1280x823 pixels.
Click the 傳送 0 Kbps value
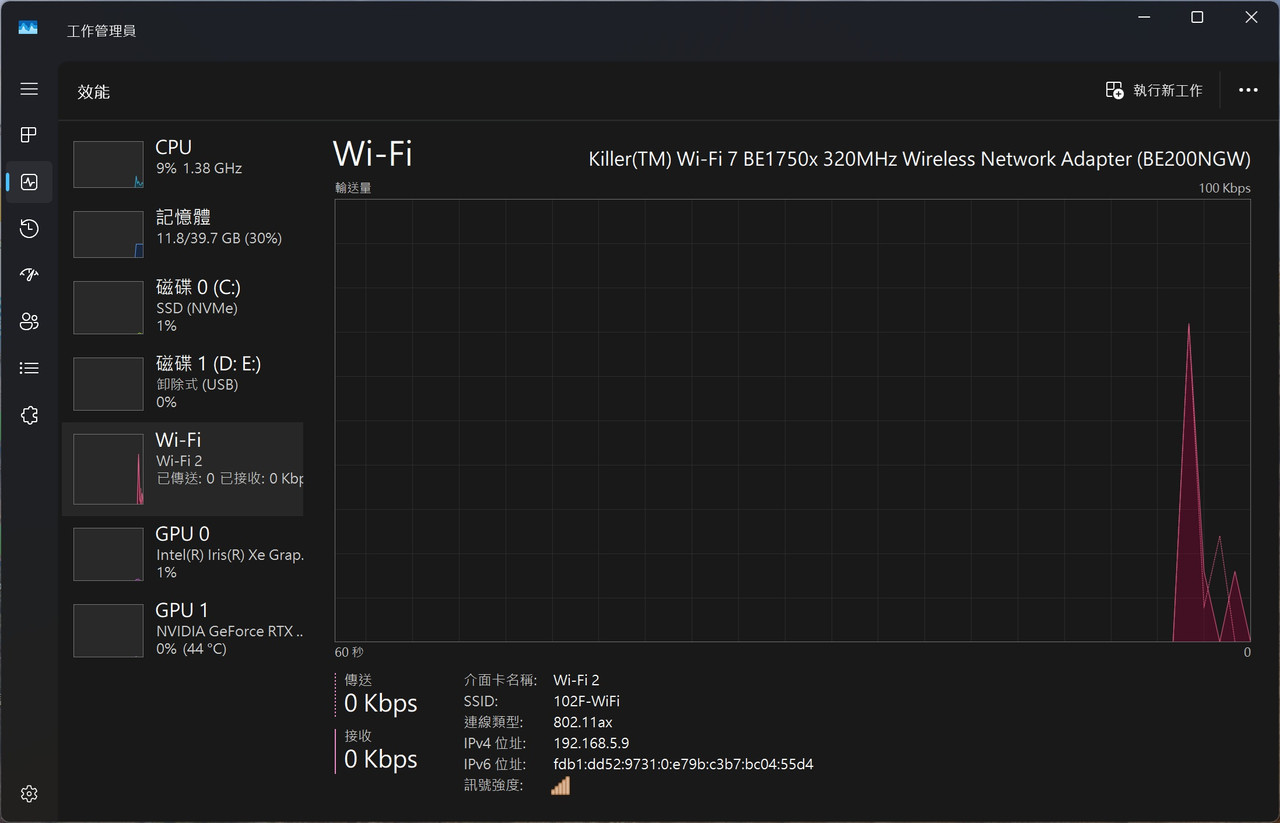(x=380, y=704)
